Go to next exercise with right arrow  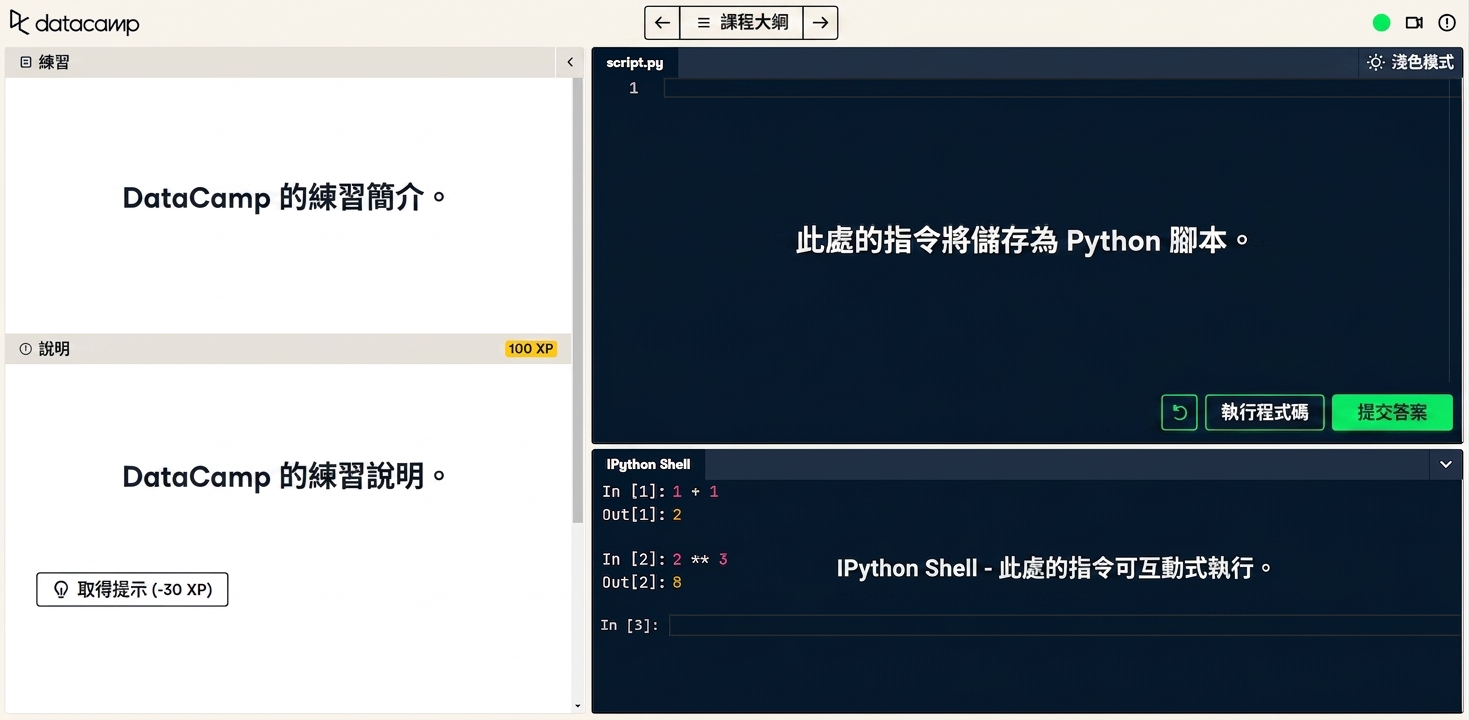tap(820, 22)
